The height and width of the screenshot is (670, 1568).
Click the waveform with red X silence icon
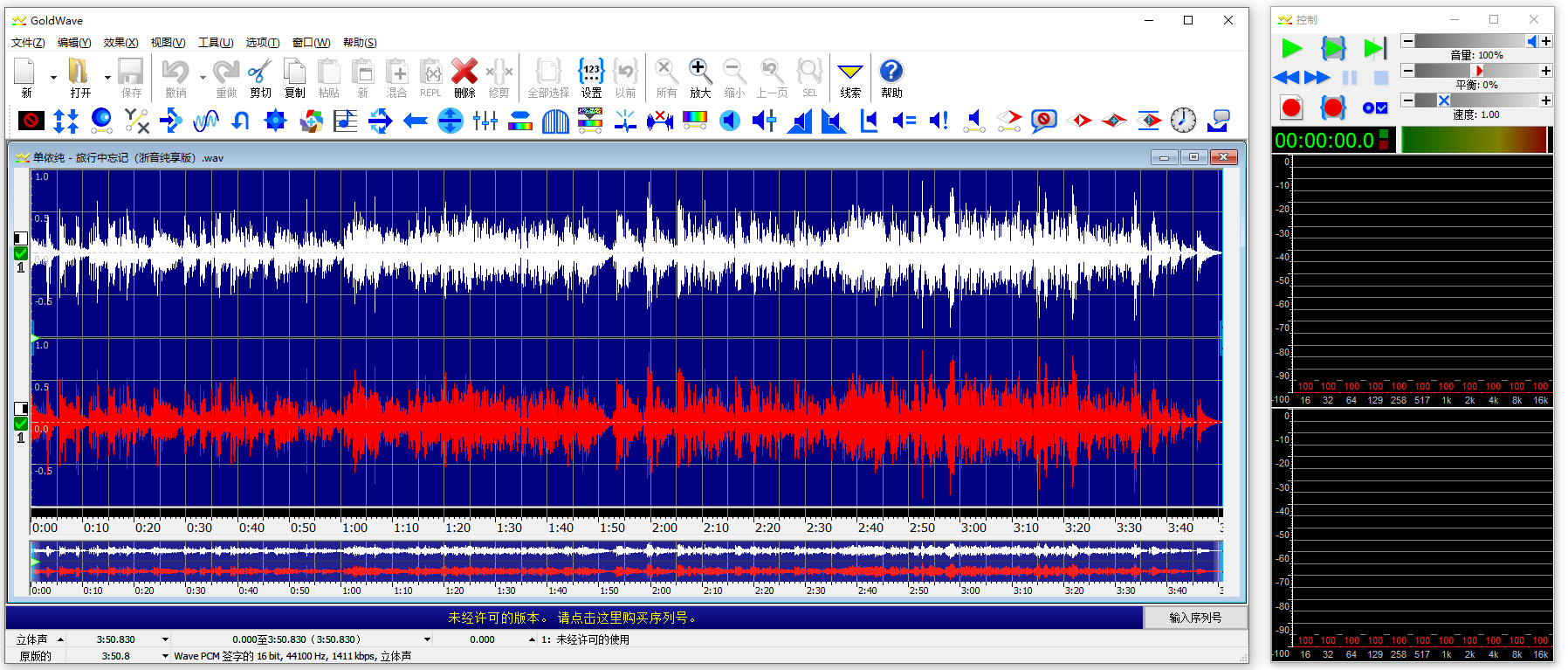660,121
